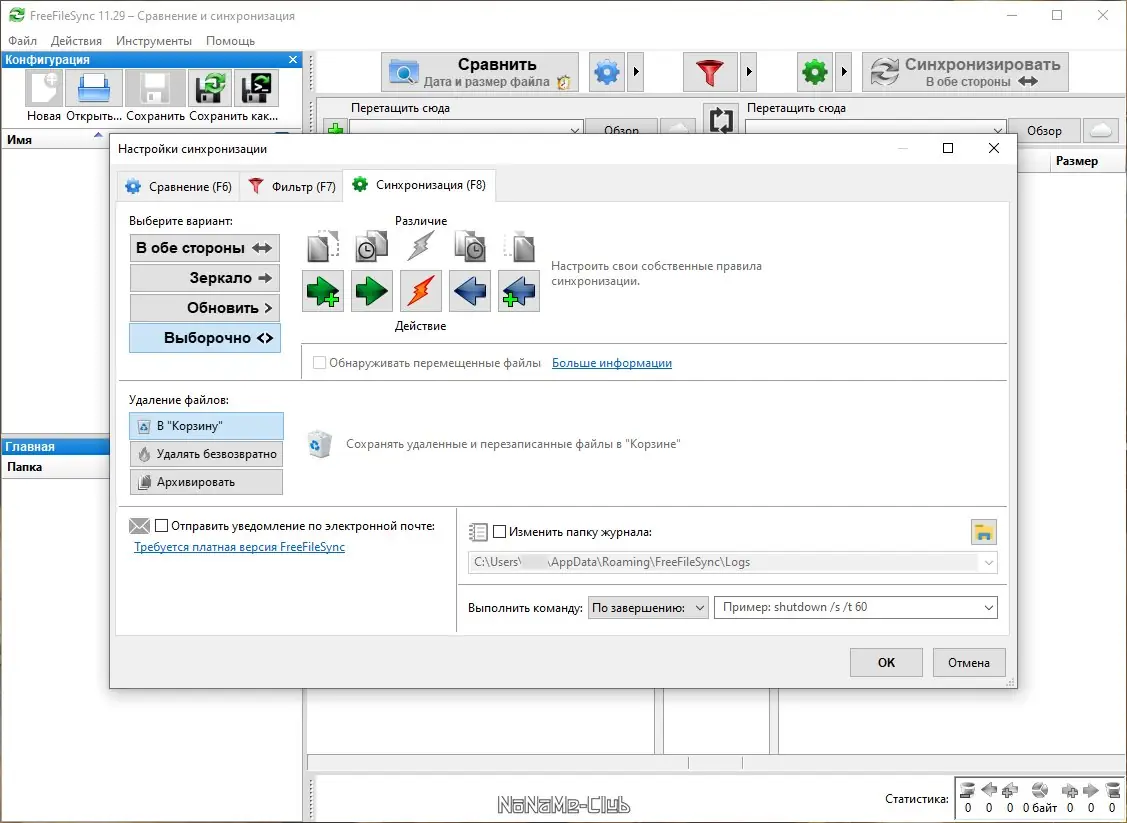Click the blue gear comparison settings icon
The image size is (1127, 823).
pos(607,72)
